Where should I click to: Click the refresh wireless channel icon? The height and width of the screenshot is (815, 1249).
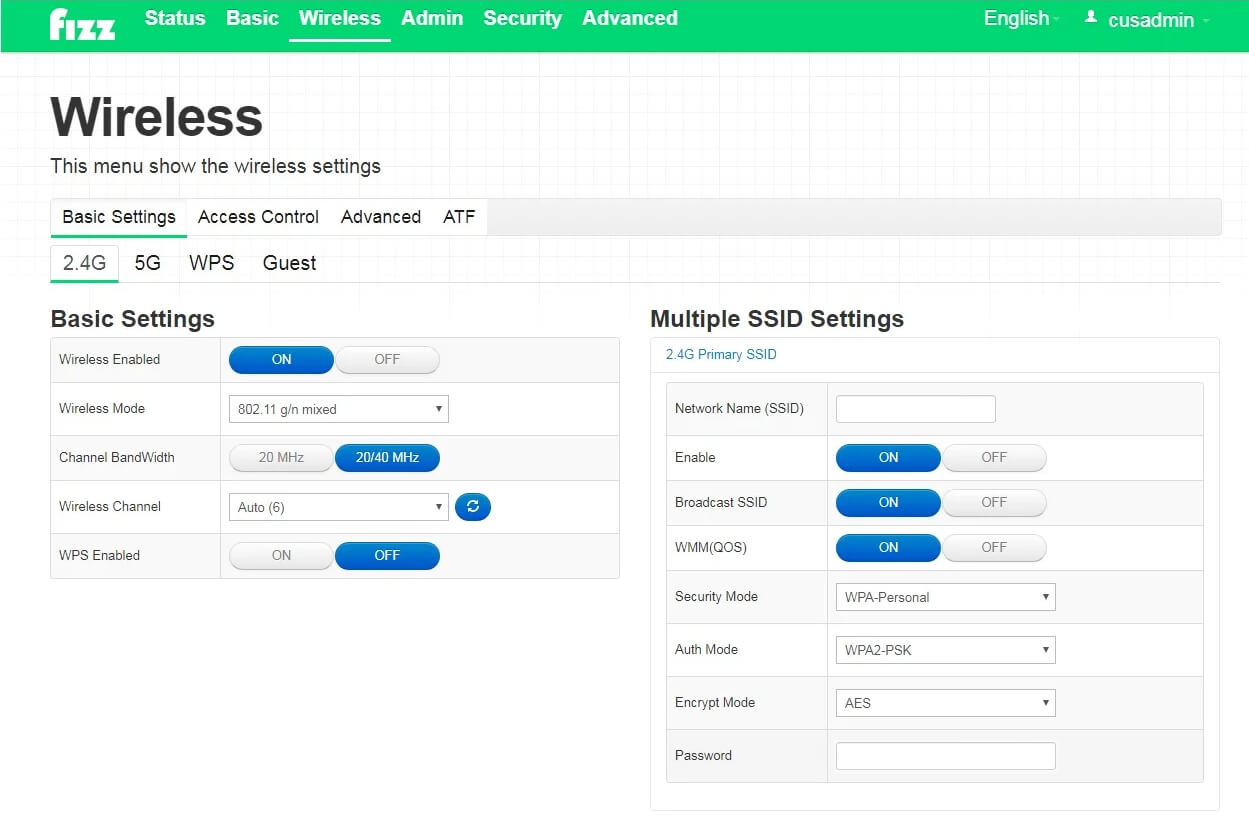(x=472, y=507)
